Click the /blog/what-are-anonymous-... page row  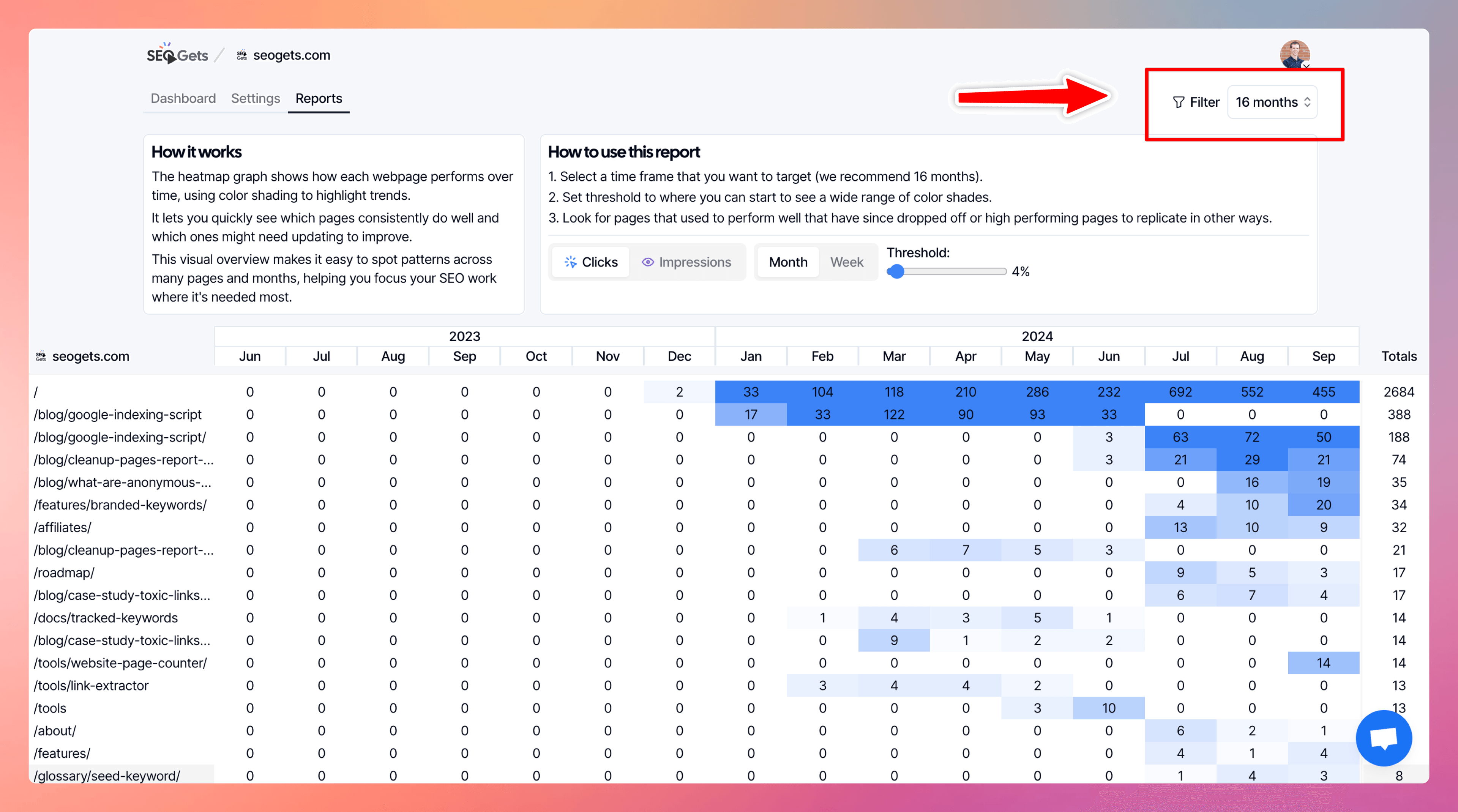coord(123,482)
